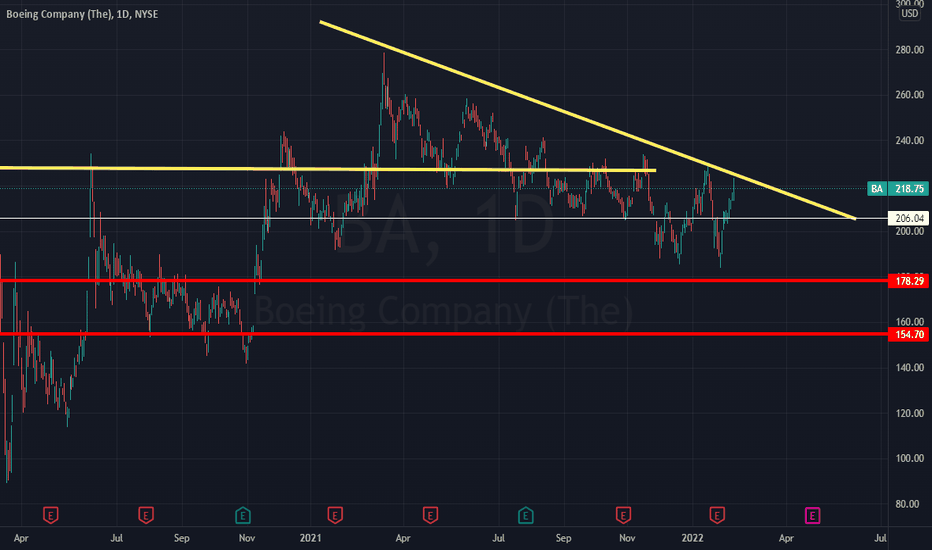Select the 206.04 white line price label
This screenshot has width=932, height=550.
pyautogui.click(x=908, y=218)
